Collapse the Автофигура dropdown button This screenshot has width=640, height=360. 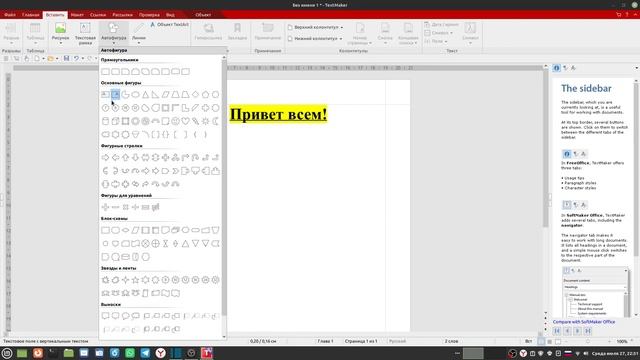pos(113,33)
